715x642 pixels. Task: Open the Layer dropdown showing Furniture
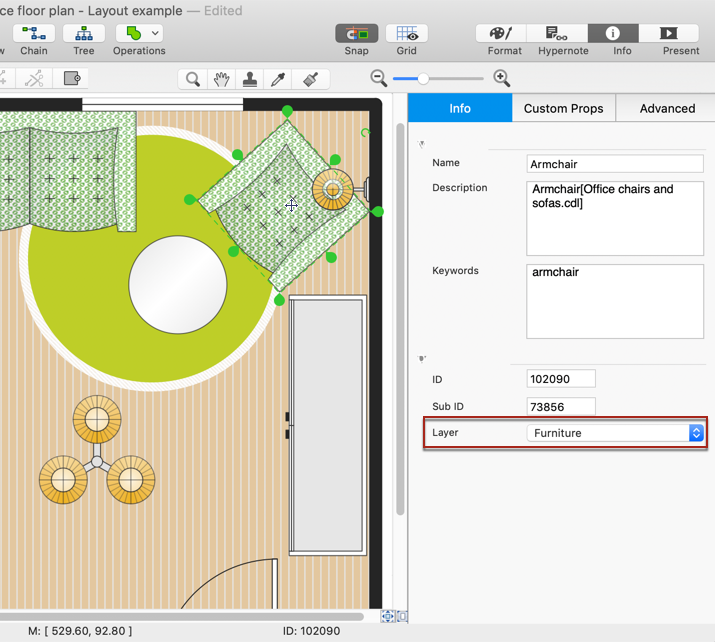point(616,433)
